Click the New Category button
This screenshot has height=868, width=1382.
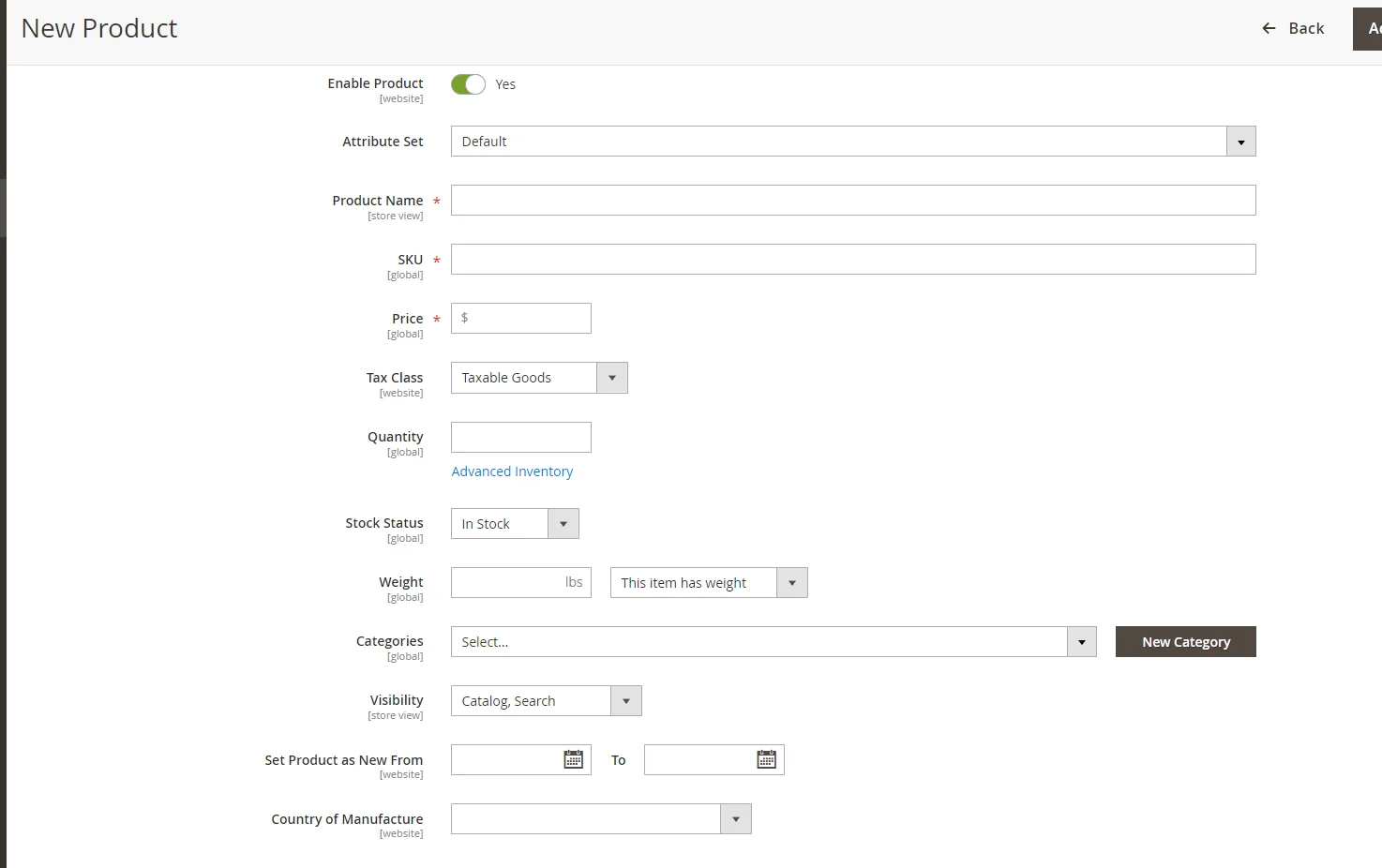click(1185, 642)
